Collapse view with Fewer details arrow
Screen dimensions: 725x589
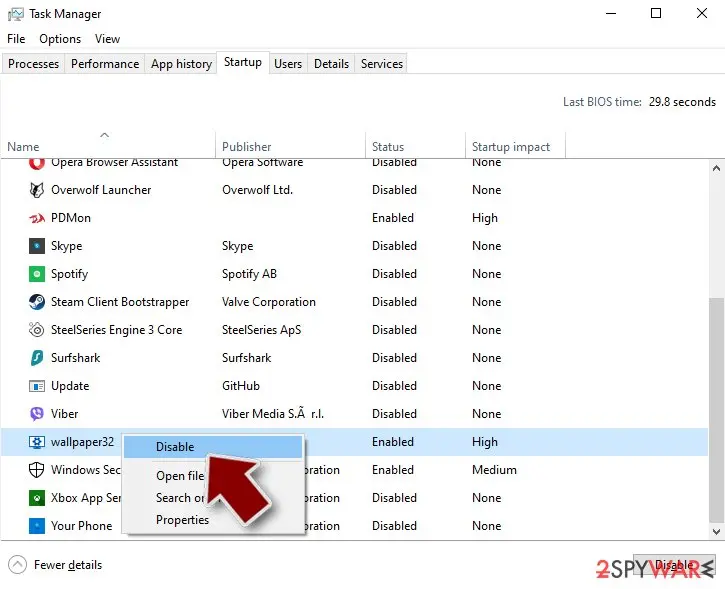click(17, 564)
